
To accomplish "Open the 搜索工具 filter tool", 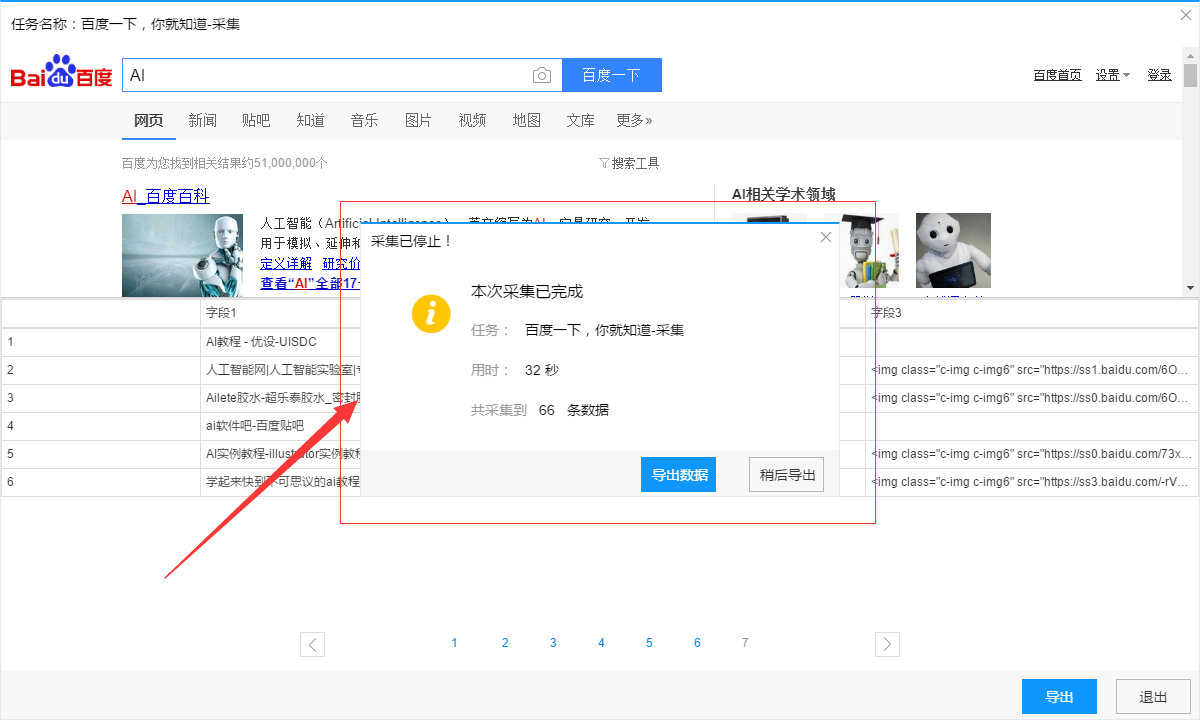I will [629, 163].
